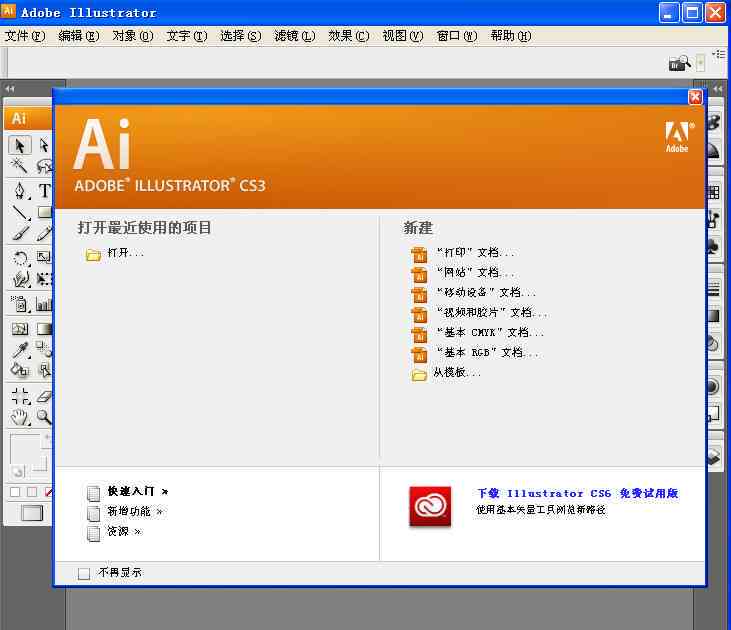Viewport: 731px width, 630px height.
Task: Open the 滤镜(L) menu
Action: (x=295, y=36)
